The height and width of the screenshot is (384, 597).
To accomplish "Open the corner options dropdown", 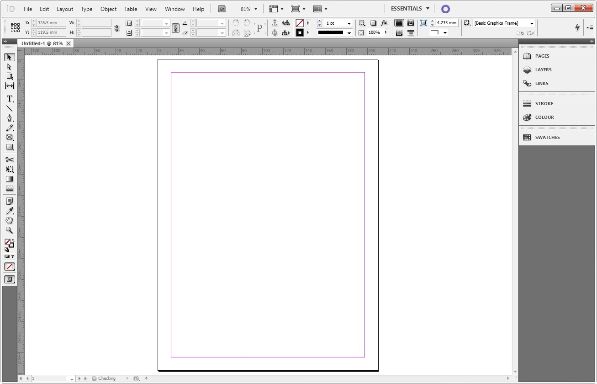I will [445, 33].
